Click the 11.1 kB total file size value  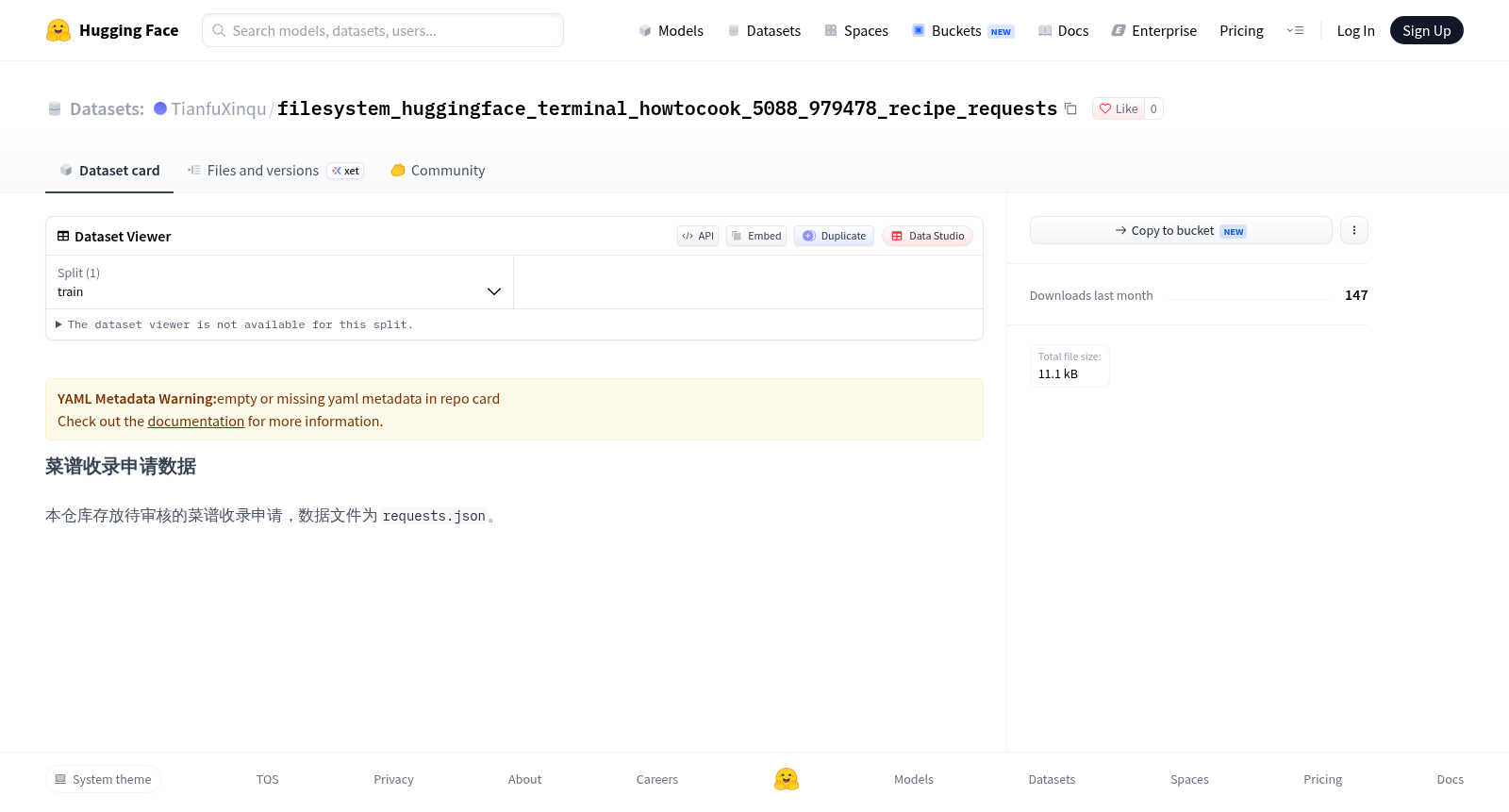1058,373
